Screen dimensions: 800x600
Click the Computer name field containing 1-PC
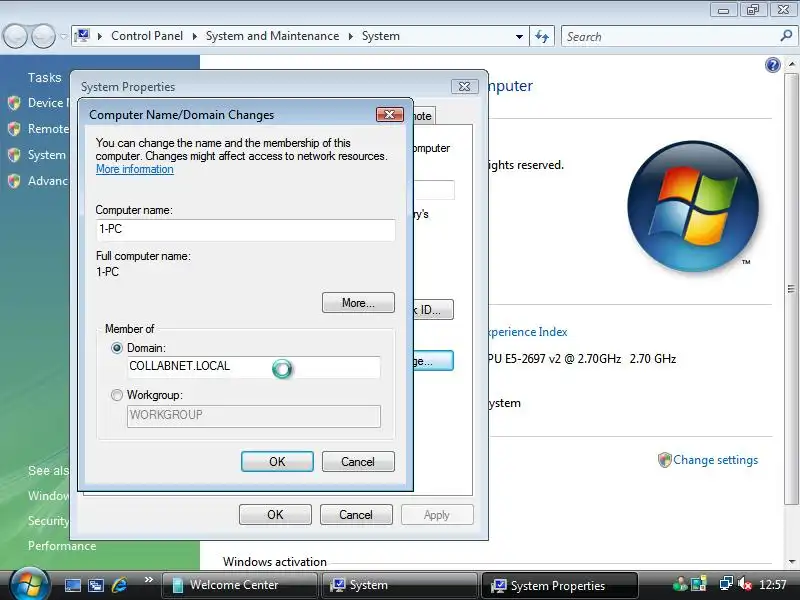[245, 230]
